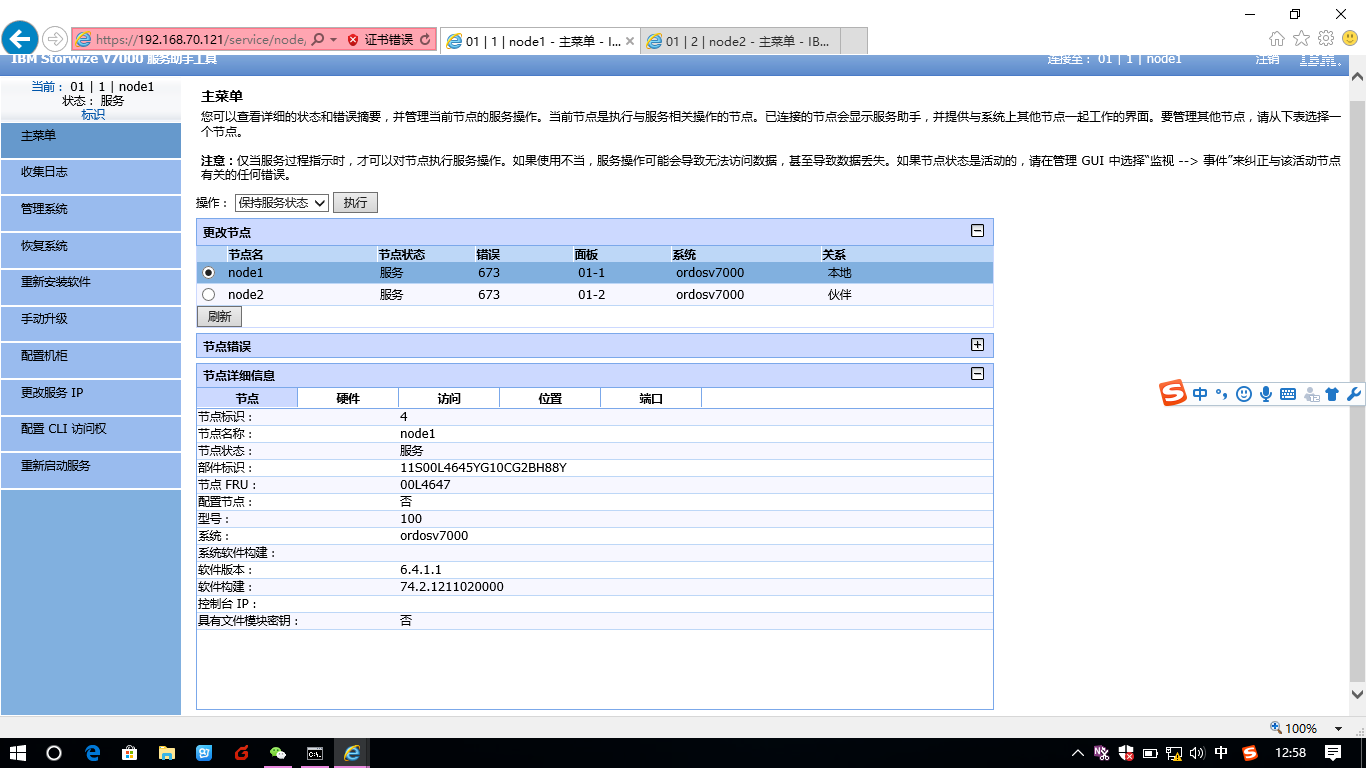
Task: Open Sogou skin settings via the shirt icon
Action: tap(1333, 394)
